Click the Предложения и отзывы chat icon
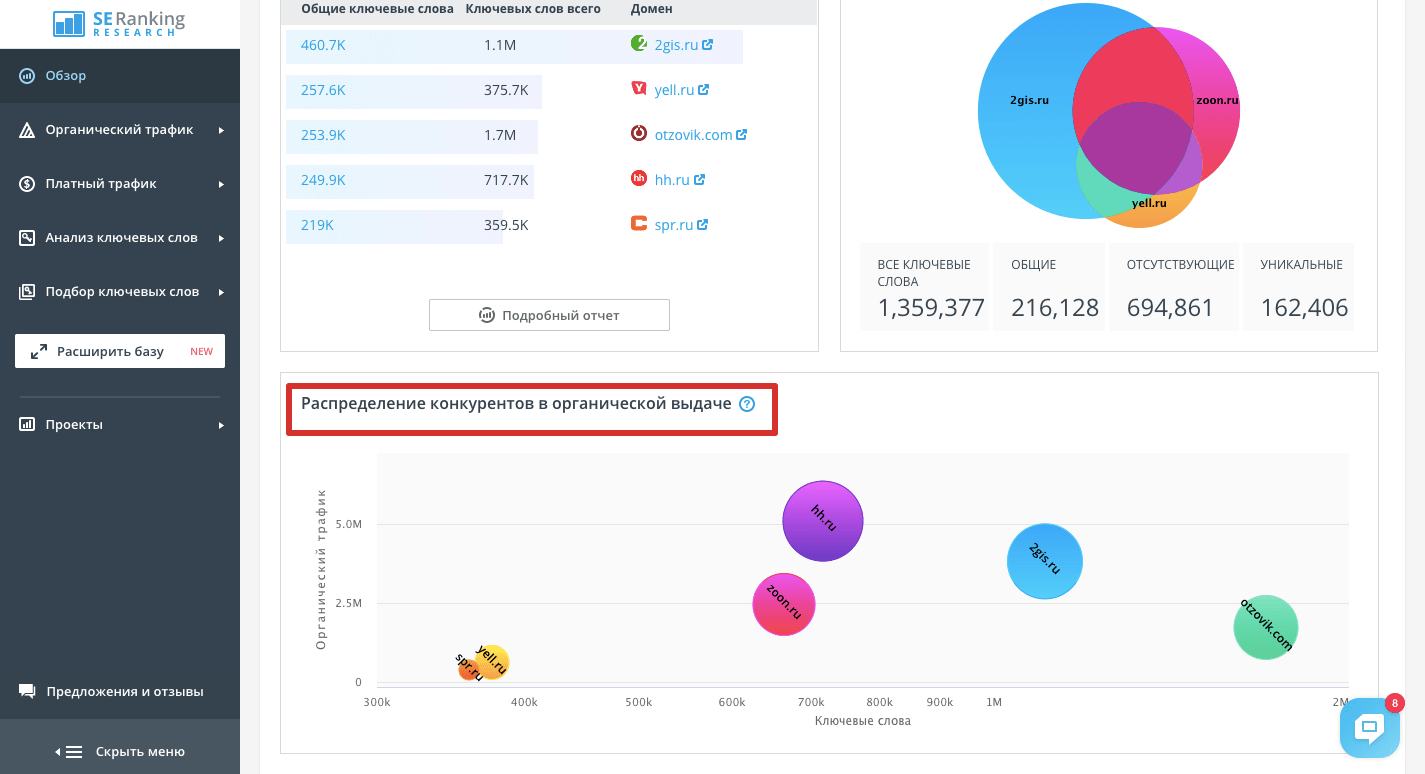This screenshot has height=774, width=1425. tap(27, 692)
